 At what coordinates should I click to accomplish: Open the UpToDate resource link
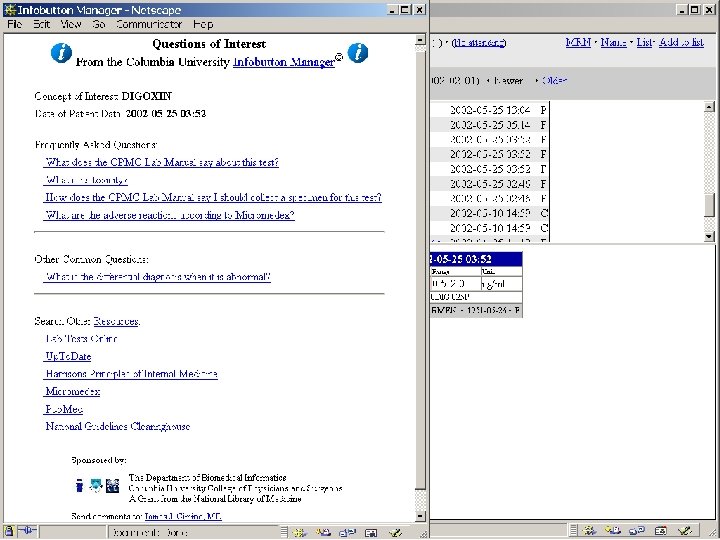[68, 356]
